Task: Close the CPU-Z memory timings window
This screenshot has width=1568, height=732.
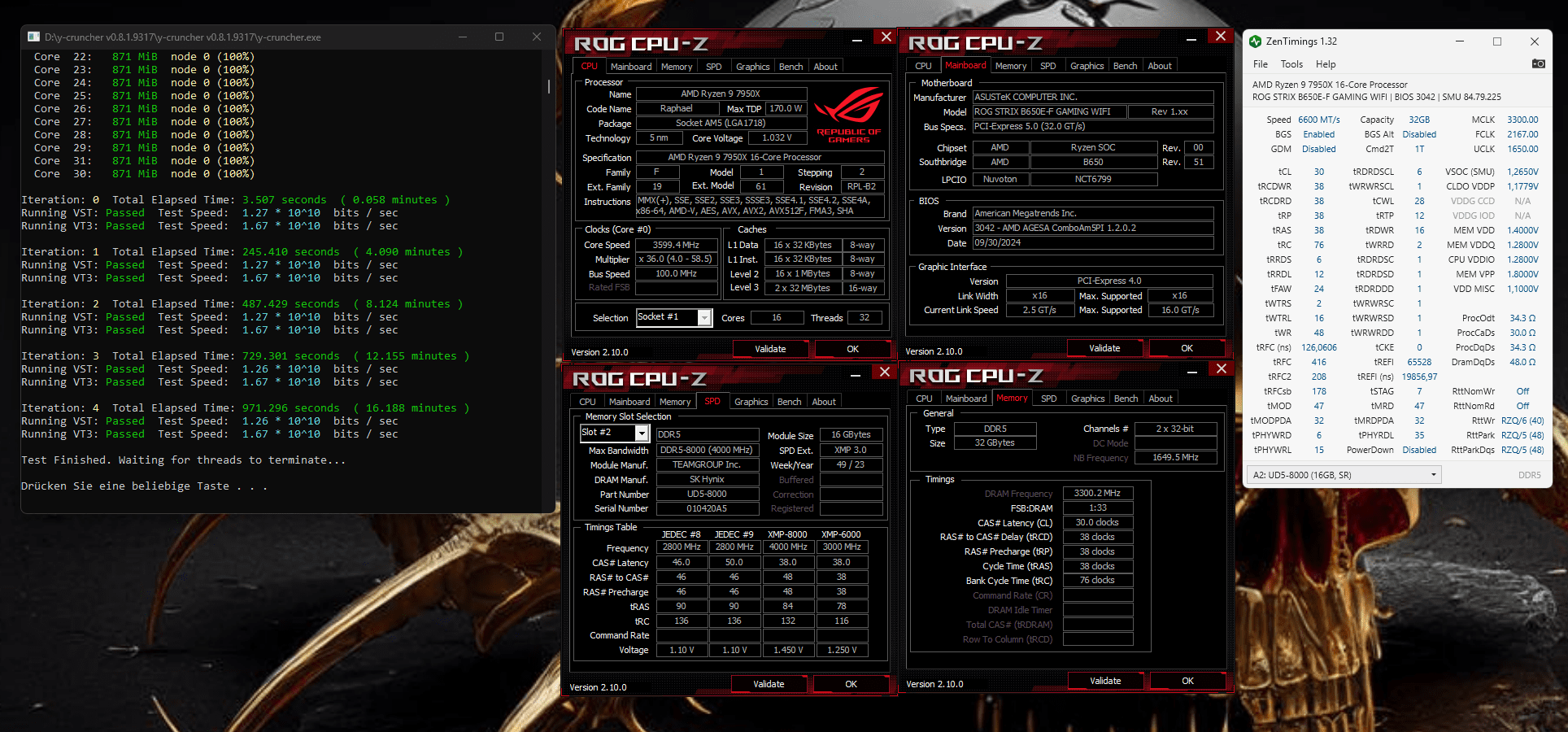Action: 1221,368
